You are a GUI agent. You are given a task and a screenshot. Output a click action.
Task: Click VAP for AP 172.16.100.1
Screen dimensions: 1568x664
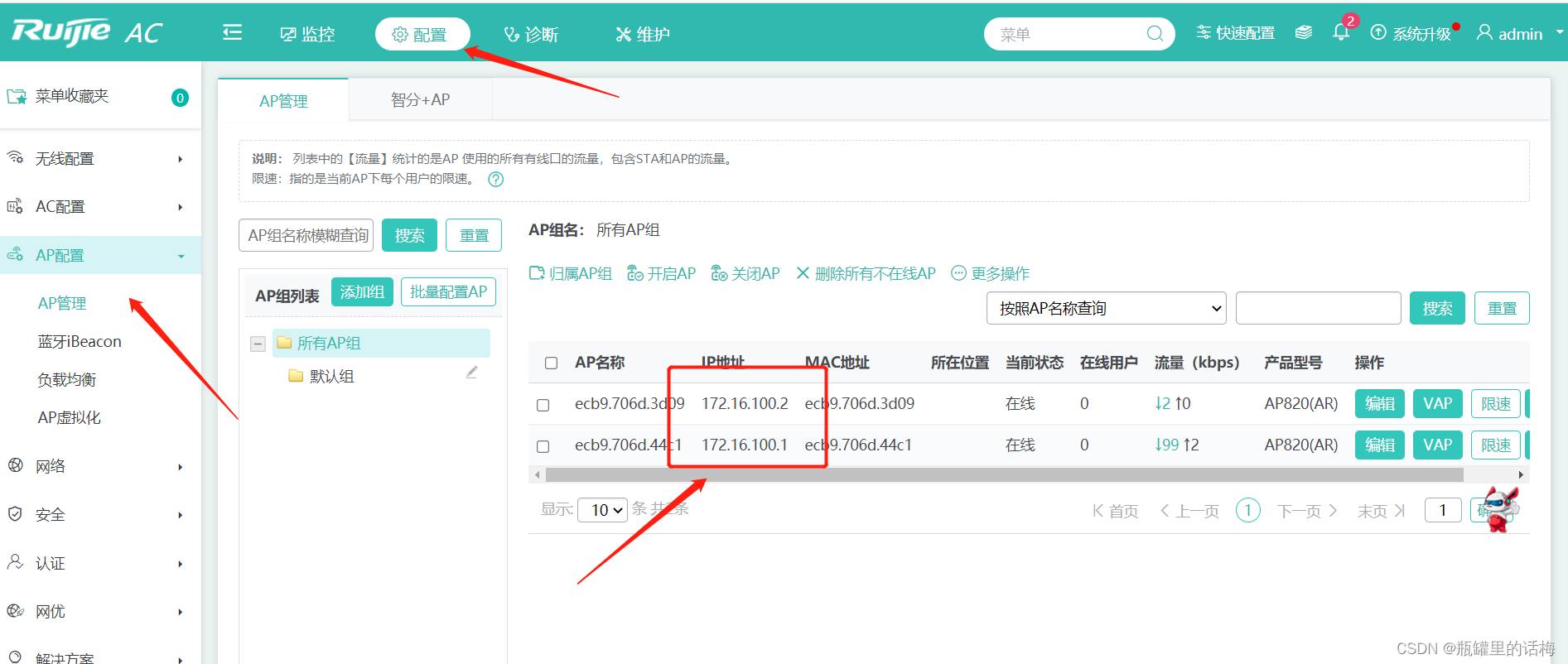click(x=1438, y=445)
